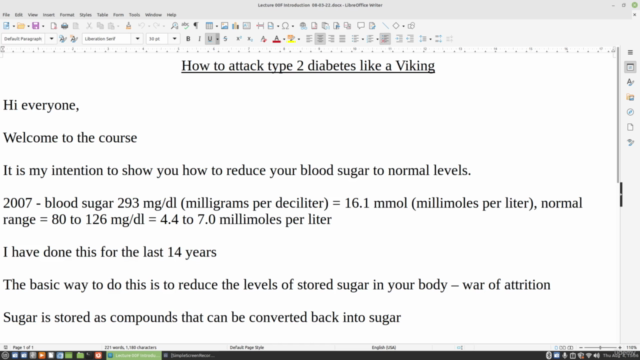The image size is (640, 360).
Task: Open the sidebar Properties panel
Action: (x=630, y=67)
